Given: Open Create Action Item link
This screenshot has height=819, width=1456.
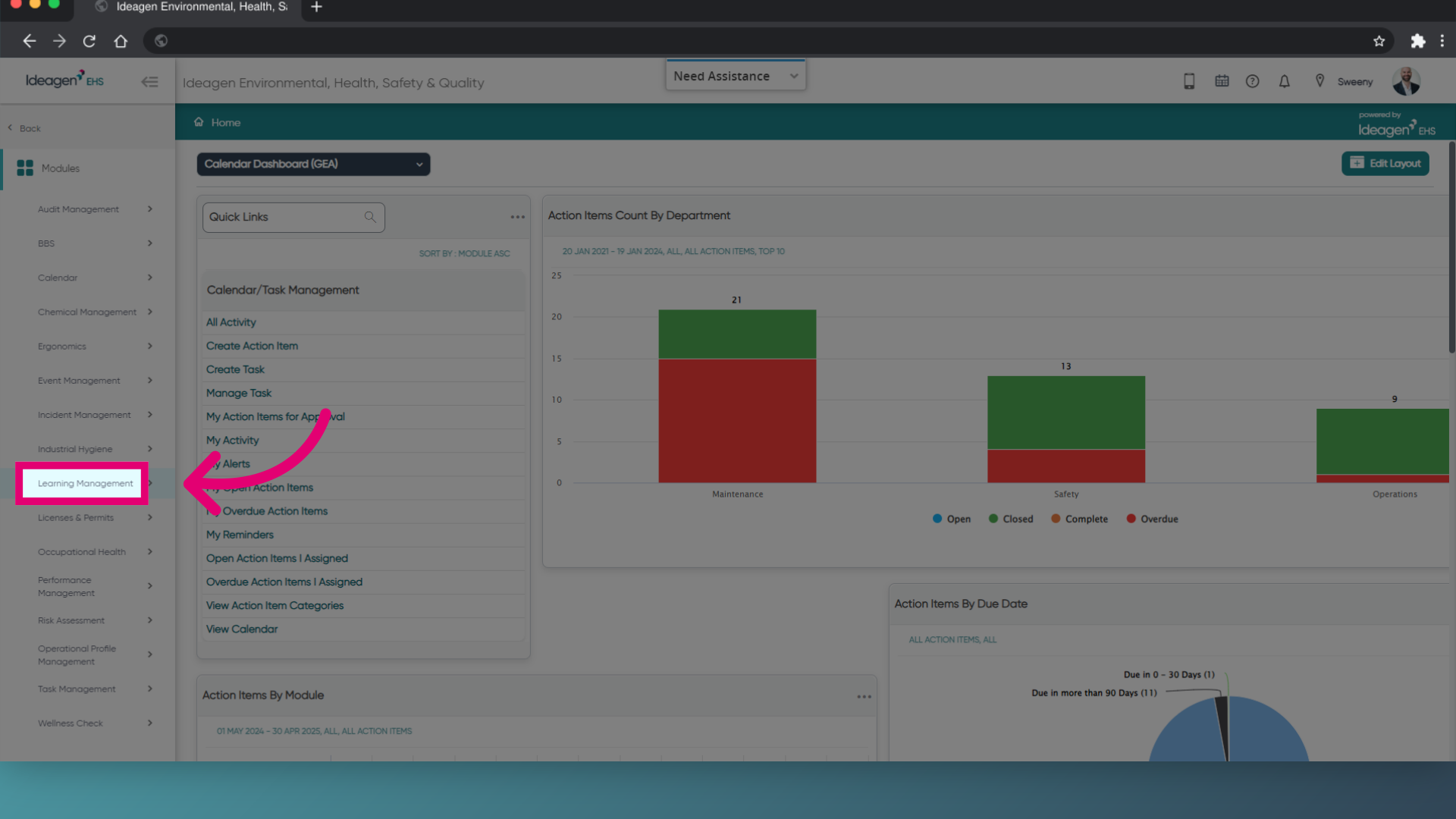Looking at the screenshot, I should click(252, 346).
